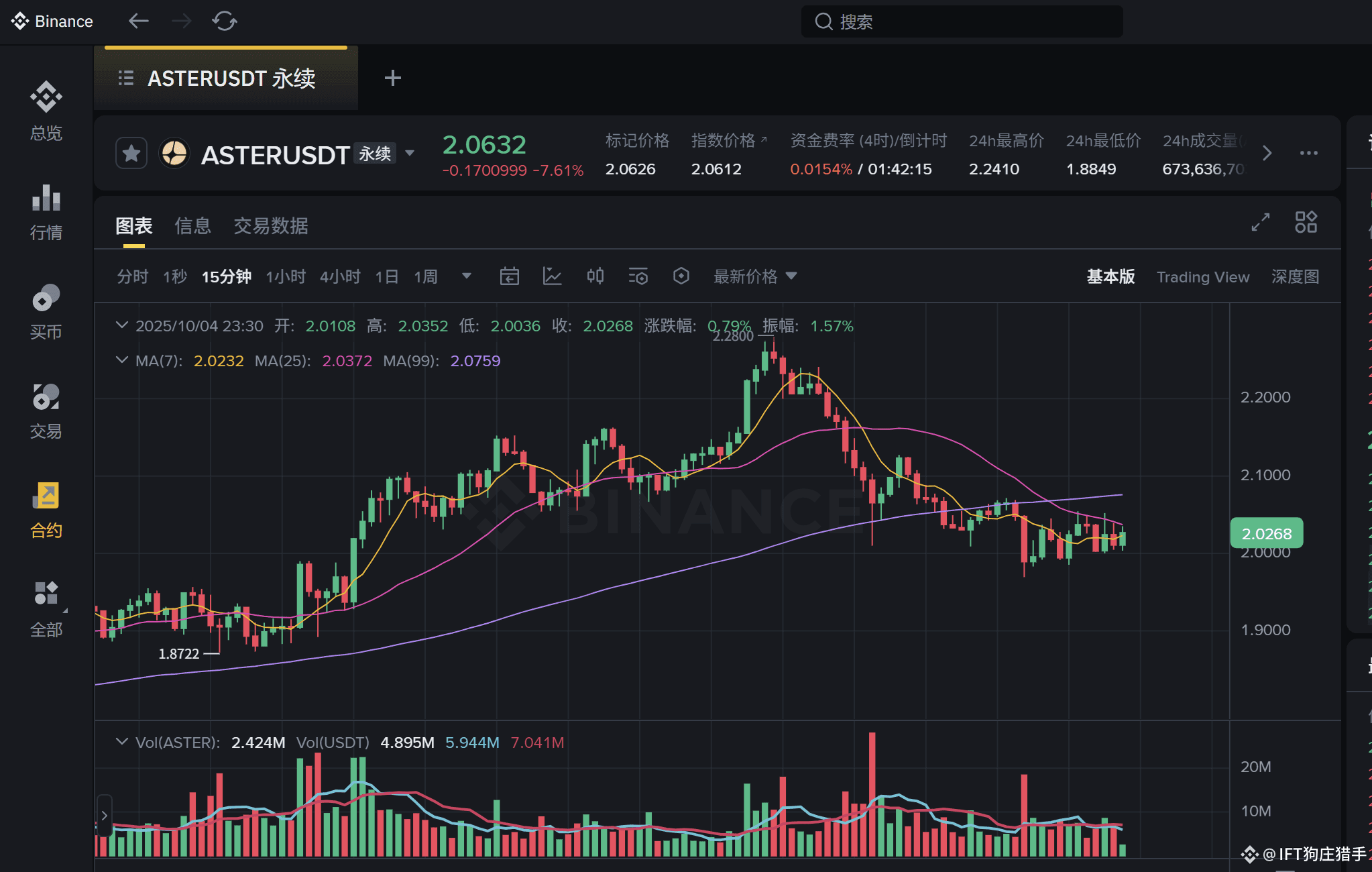
Task: Expand the chart to fullscreen
Action: coord(1260,222)
